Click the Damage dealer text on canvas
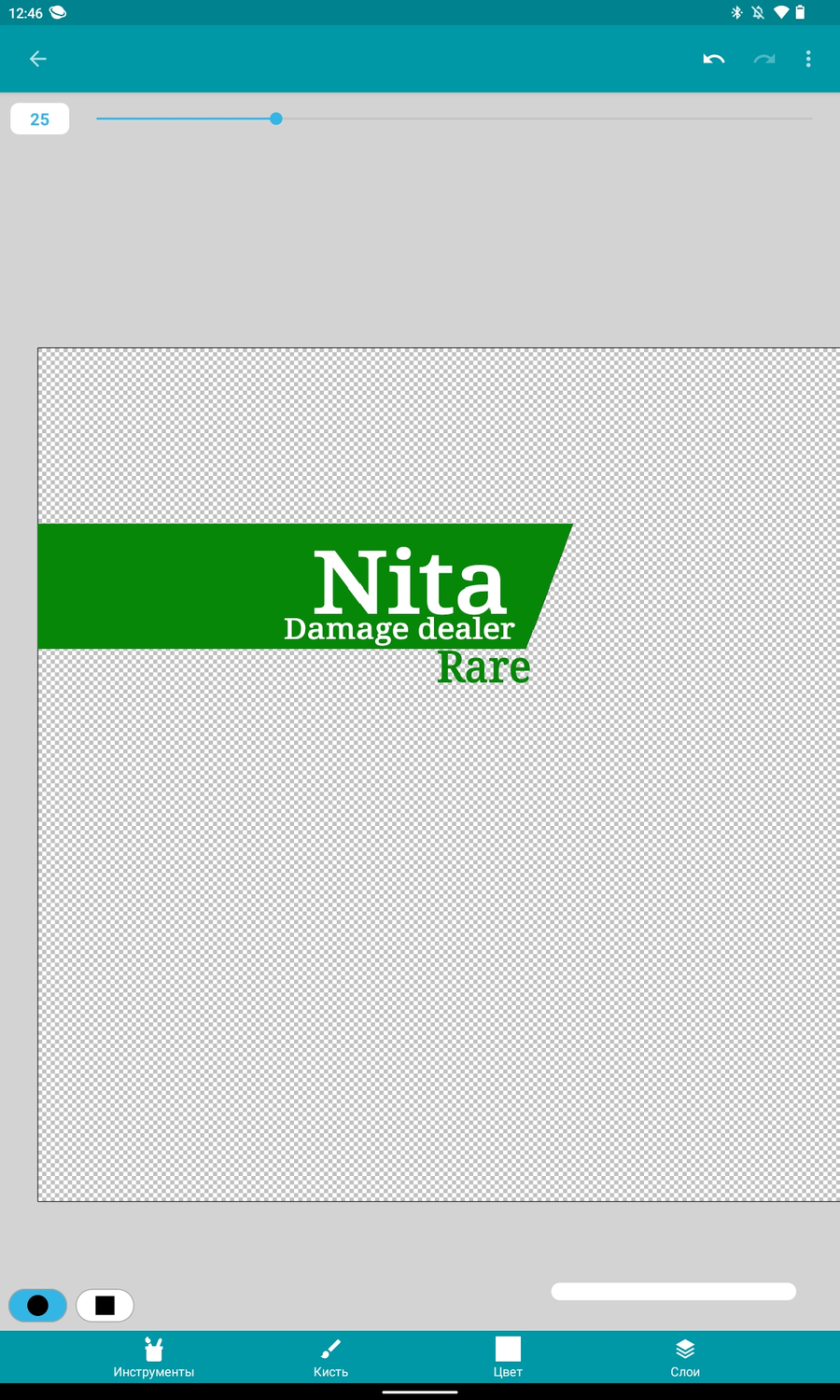The height and width of the screenshot is (1400, 840). tap(399, 629)
